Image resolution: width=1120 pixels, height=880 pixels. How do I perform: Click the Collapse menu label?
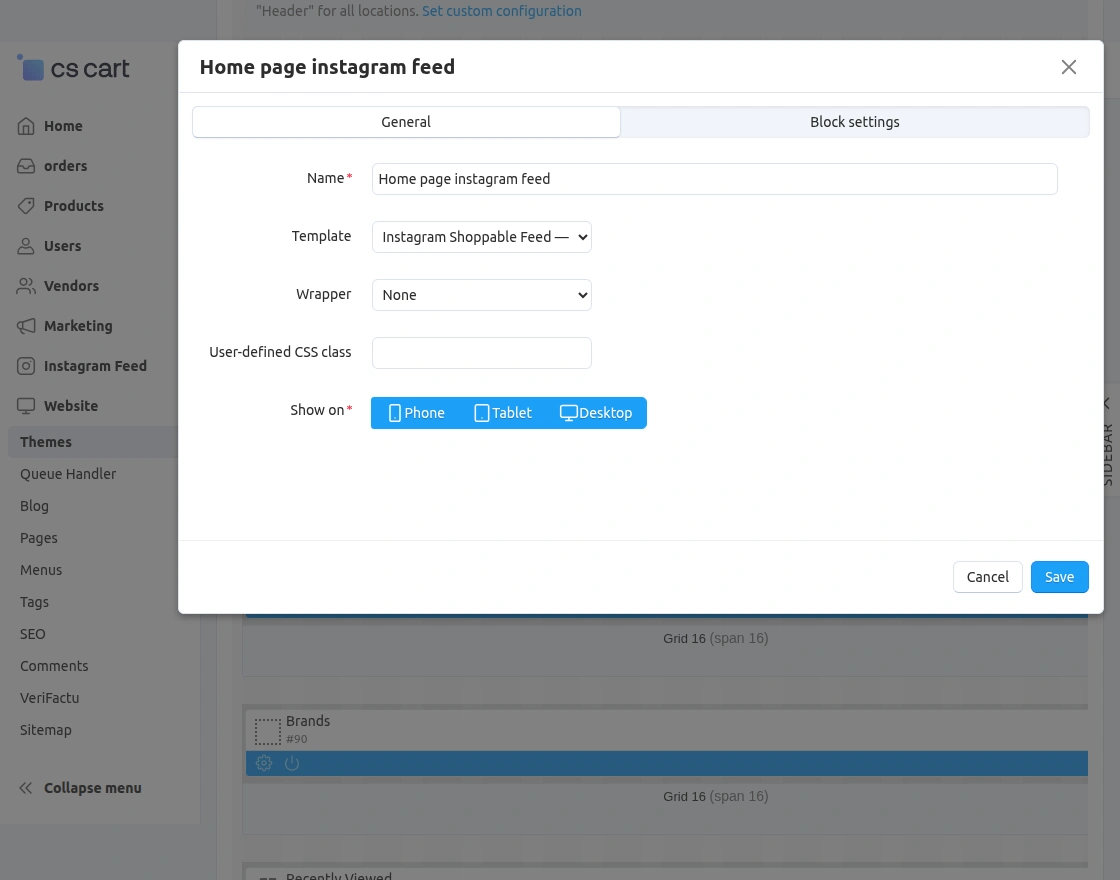[x=93, y=789]
